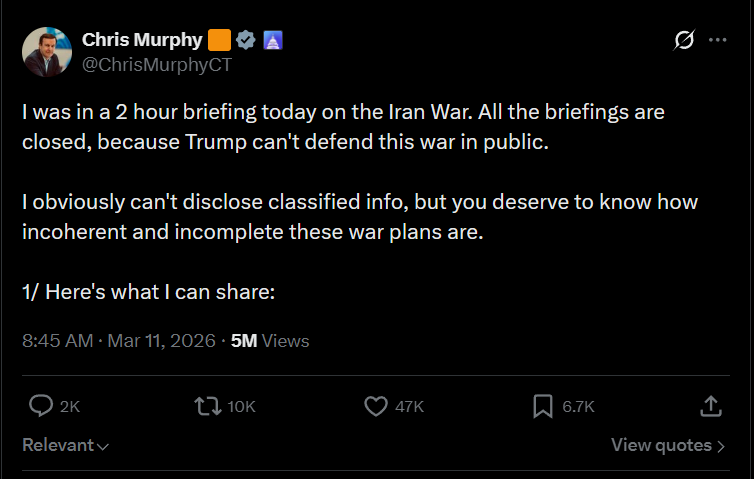Click the Grok explain icon at top right
The height and width of the screenshot is (479, 754).
[685, 40]
